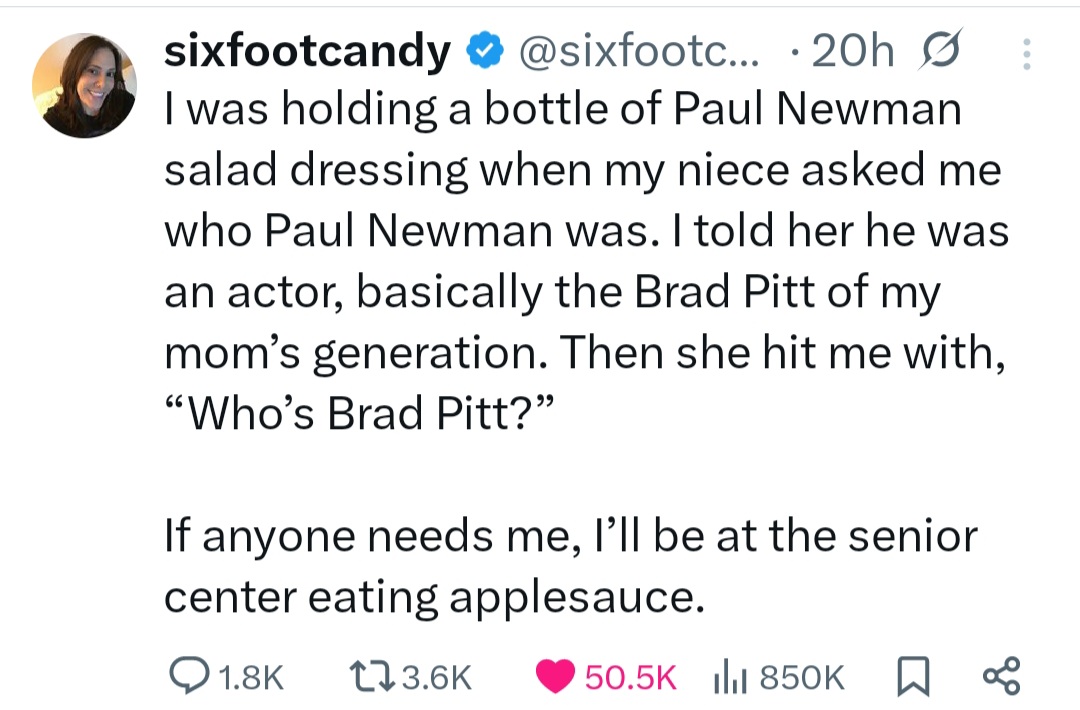Image resolution: width=1080 pixels, height=710 pixels.
Task: Open the sixfootcandy display name
Action: tap(307, 52)
